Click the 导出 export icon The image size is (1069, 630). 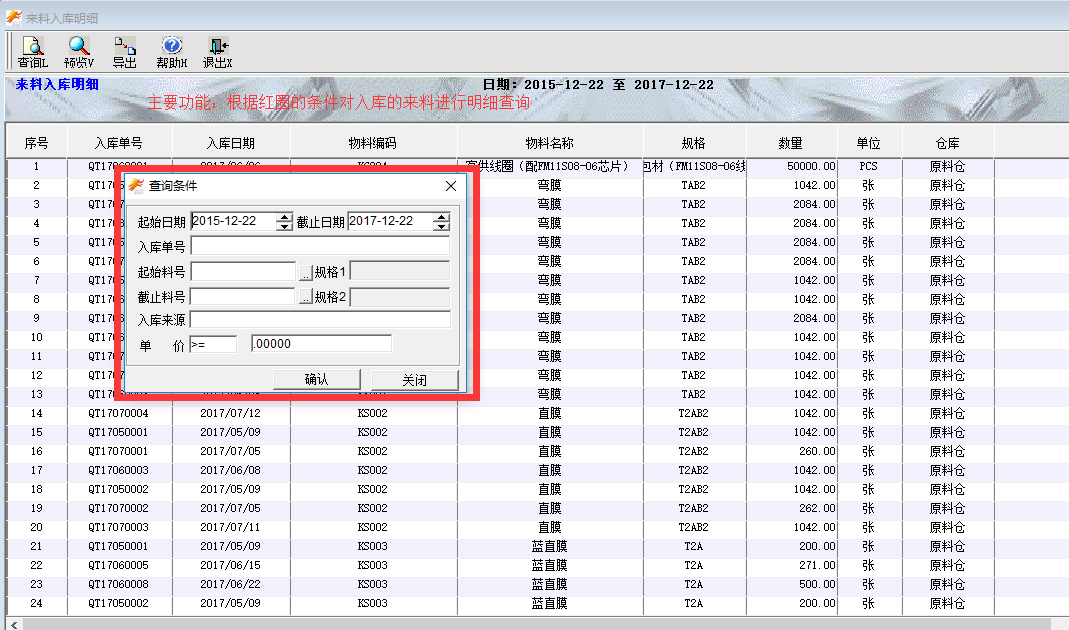pos(125,52)
